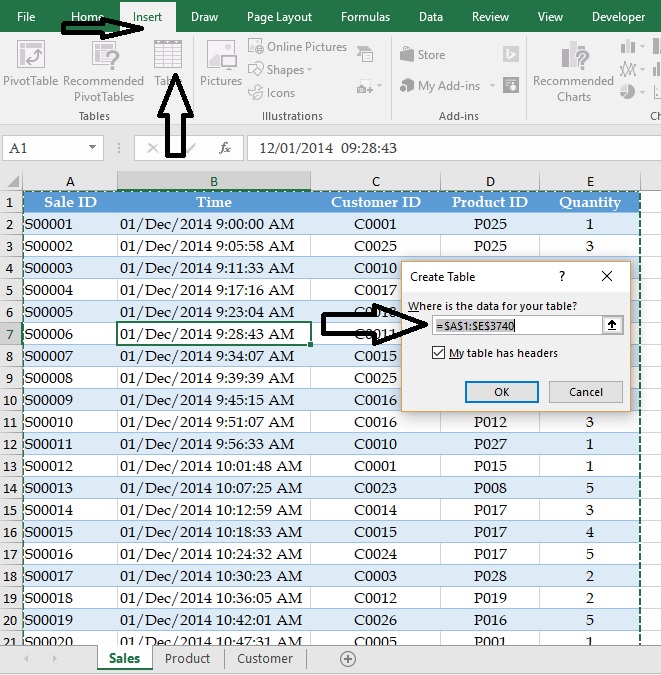Viewport: 661px width, 675px height.
Task: Expand the My Add-ins dropdown
Action: [x=492, y=86]
